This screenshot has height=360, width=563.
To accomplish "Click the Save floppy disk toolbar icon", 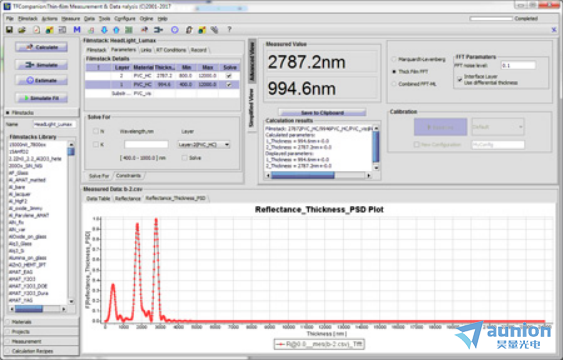I will [x=9, y=30].
